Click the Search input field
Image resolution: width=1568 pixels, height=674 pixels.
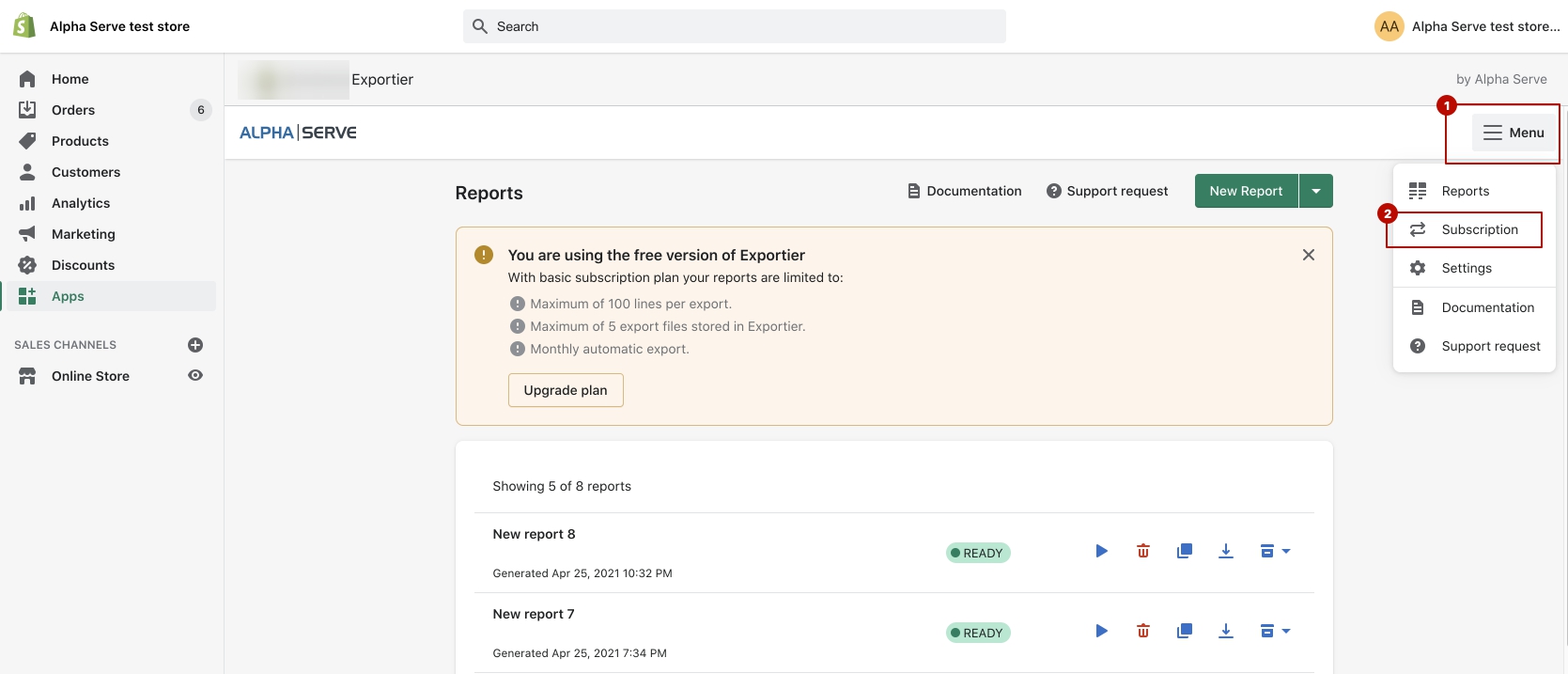[x=734, y=26]
